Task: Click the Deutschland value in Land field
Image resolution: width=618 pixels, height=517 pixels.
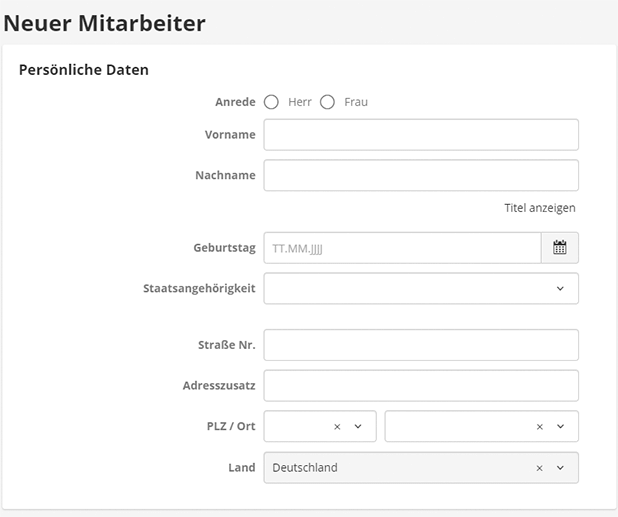Action: (306, 467)
